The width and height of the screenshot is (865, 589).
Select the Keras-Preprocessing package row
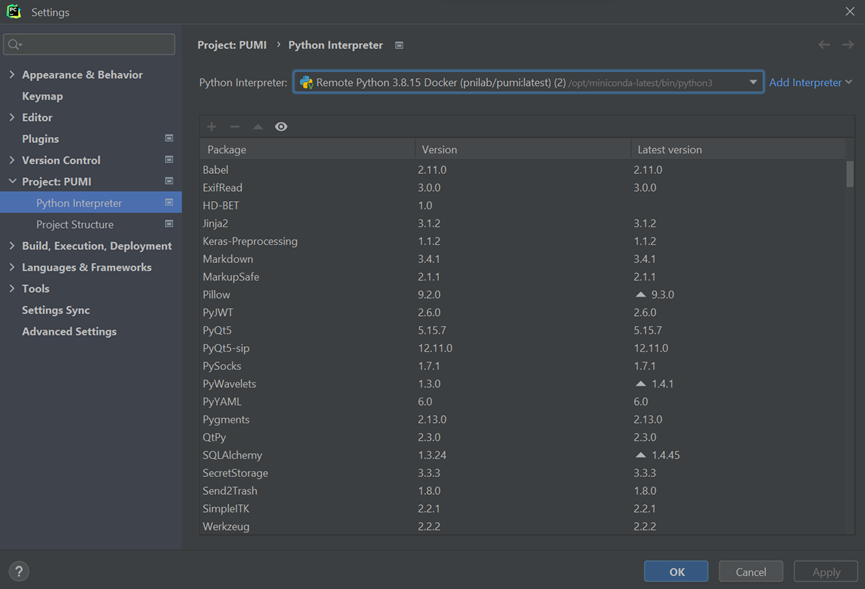pyautogui.click(x=522, y=241)
